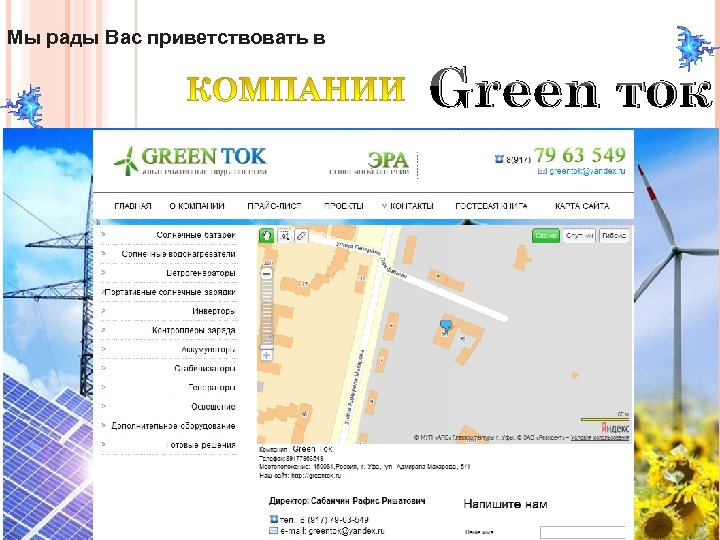
Task: Open the Солнечные водонагреватели category
Action: point(179,254)
